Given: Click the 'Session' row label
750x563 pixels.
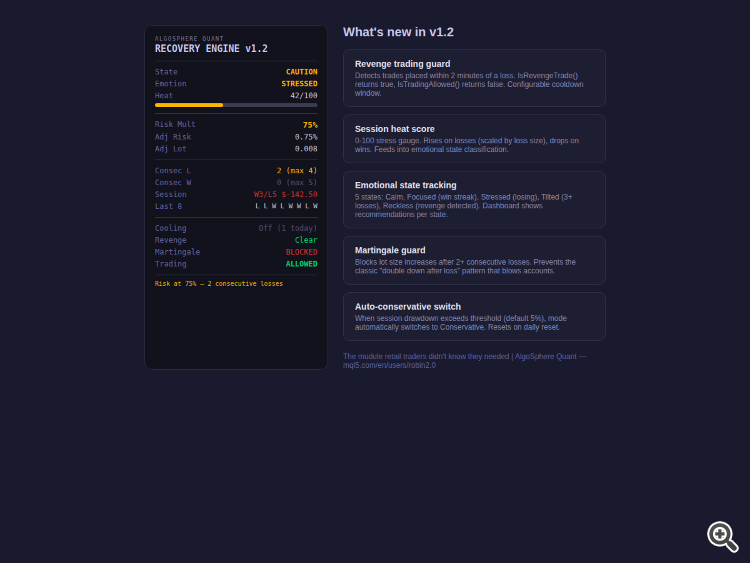Looking at the screenshot, I should (x=170, y=194).
